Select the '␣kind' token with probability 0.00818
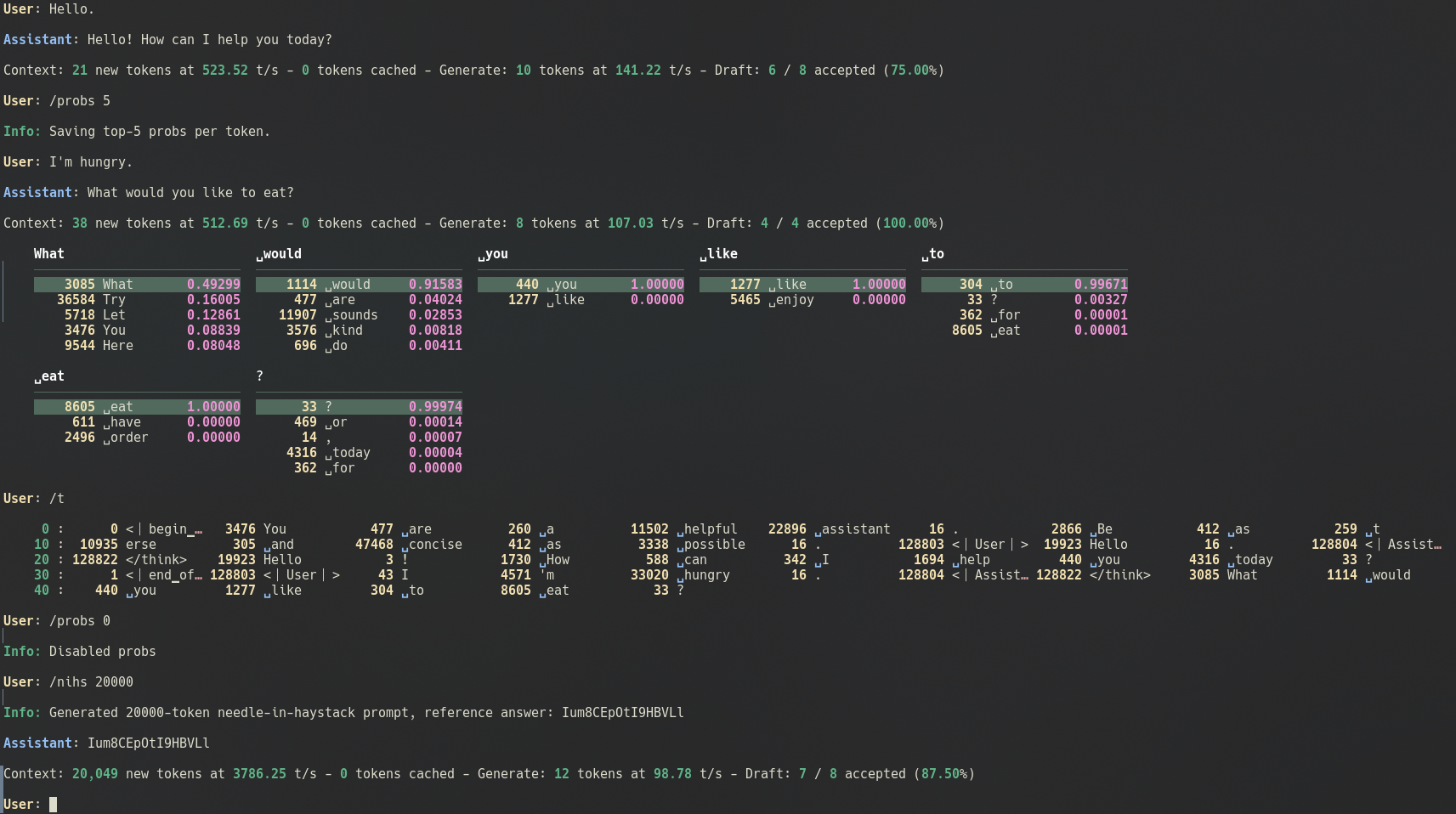Viewport: 1456px width, 814px height. click(359, 330)
